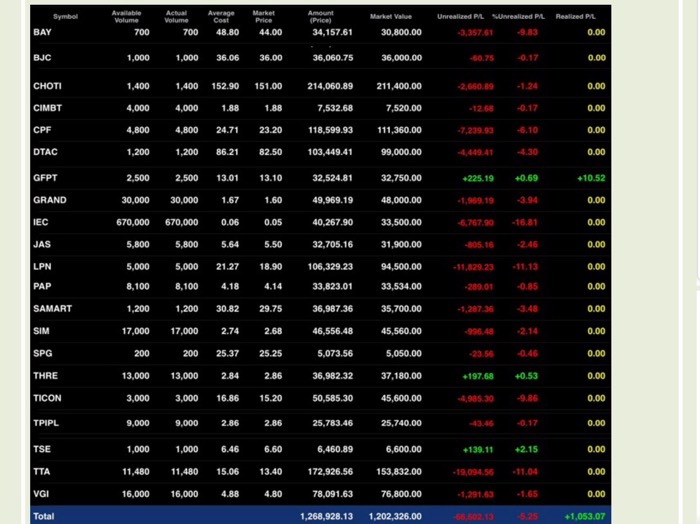Select the IEC stock symbol
700x524 pixels.
pos(40,222)
